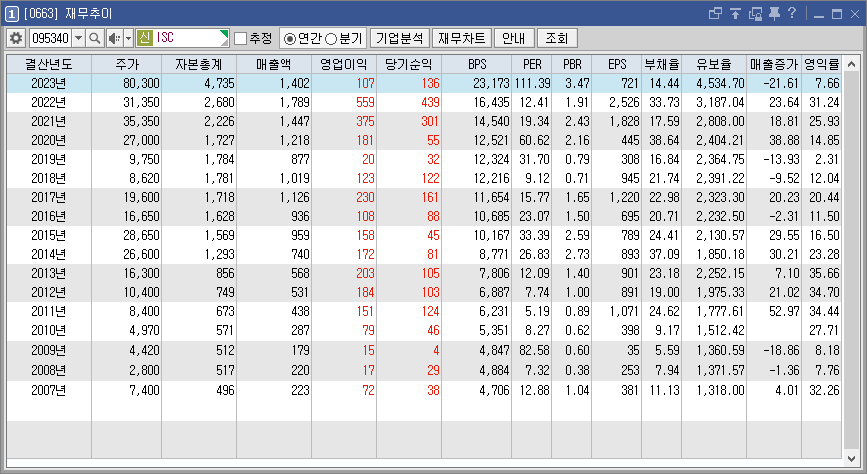Screen dimensions: 867x474
Task: Click the scrollbar up arrow
Action: tap(852, 64)
